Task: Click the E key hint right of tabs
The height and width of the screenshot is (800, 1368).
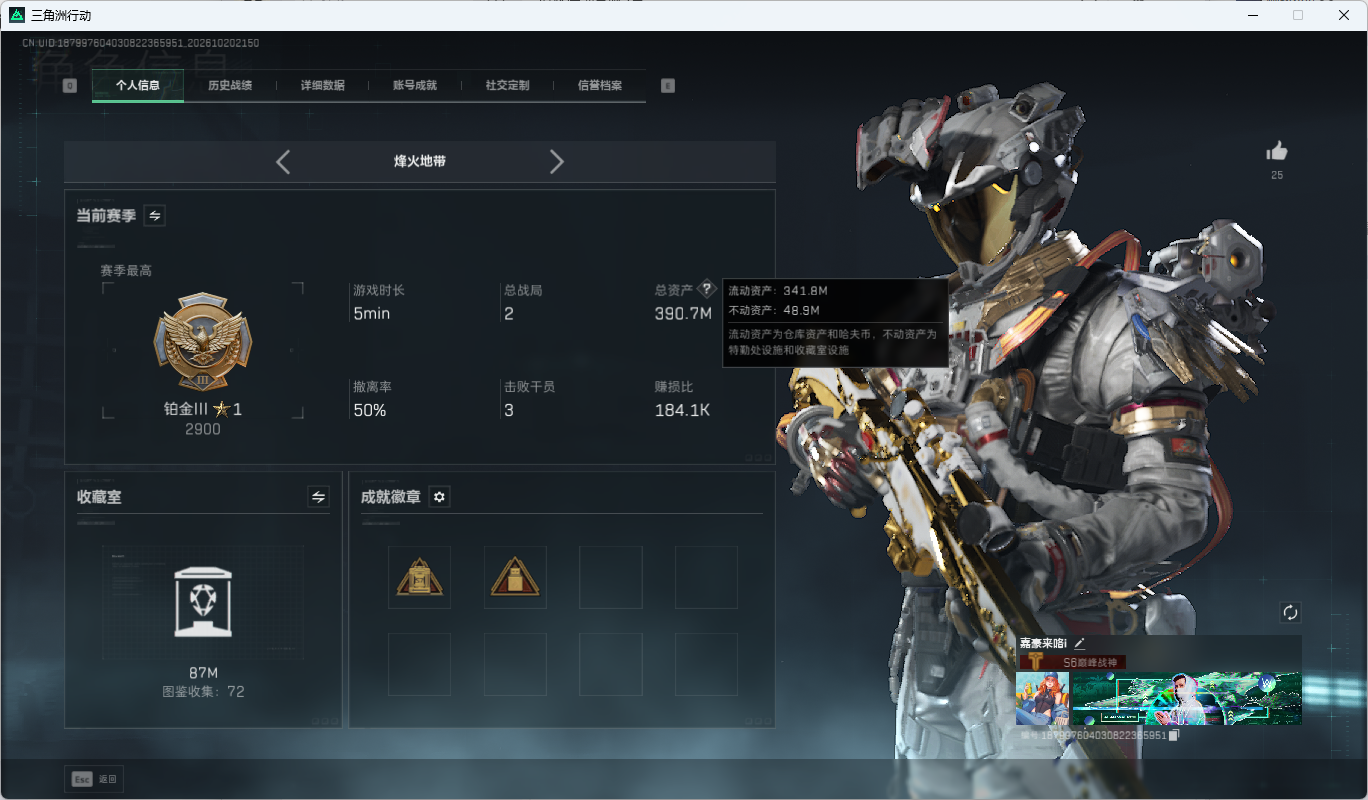Action: [x=668, y=86]
